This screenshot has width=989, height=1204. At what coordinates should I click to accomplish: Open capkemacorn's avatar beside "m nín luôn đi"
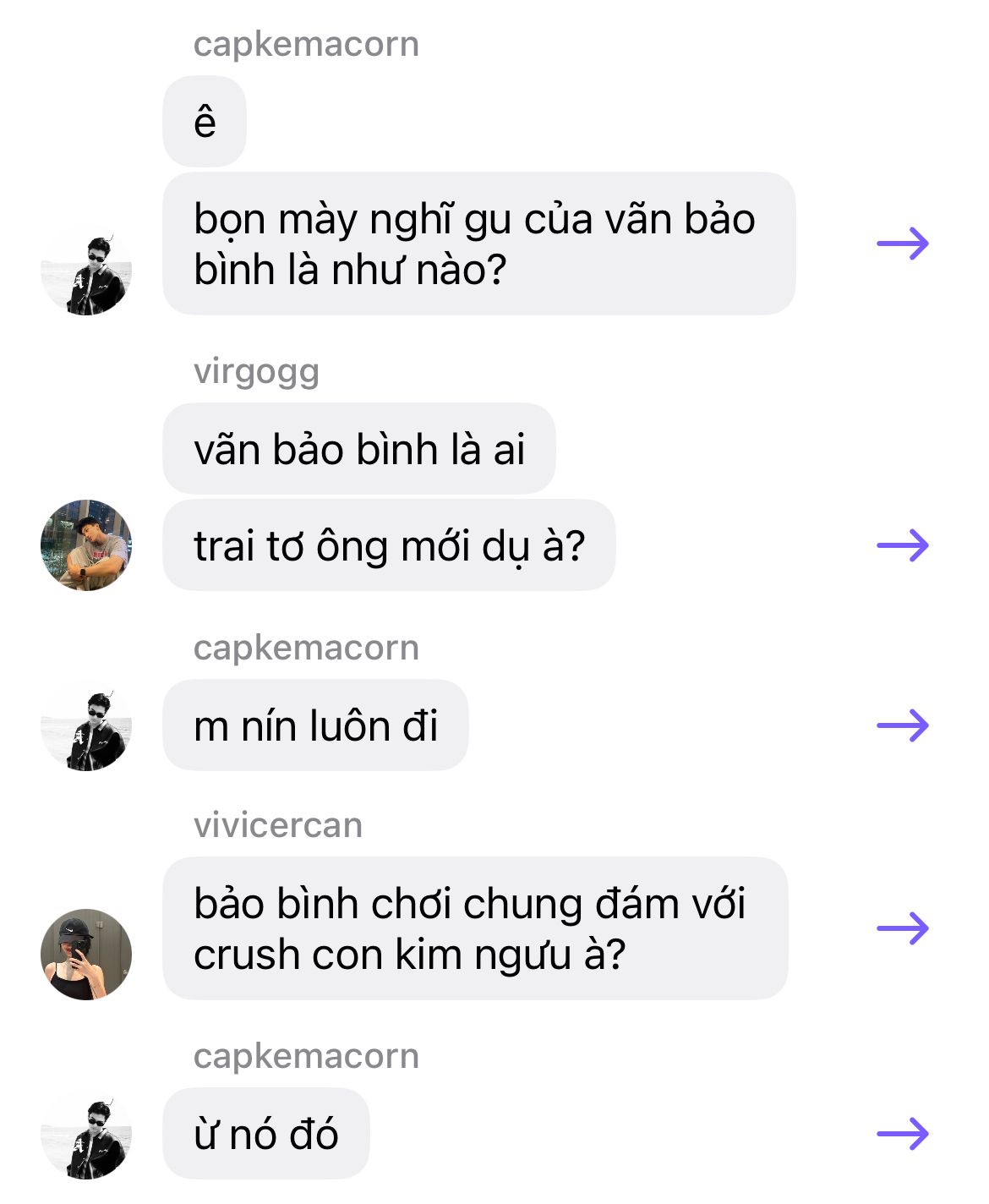[x=86, y=725]
